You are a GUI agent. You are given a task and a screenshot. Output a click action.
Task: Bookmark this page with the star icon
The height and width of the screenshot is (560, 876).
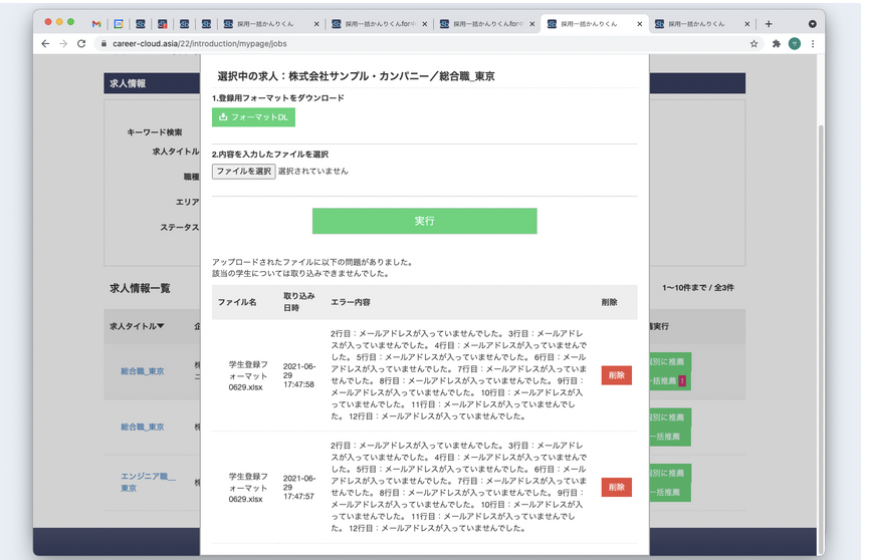tap(754, 44)
